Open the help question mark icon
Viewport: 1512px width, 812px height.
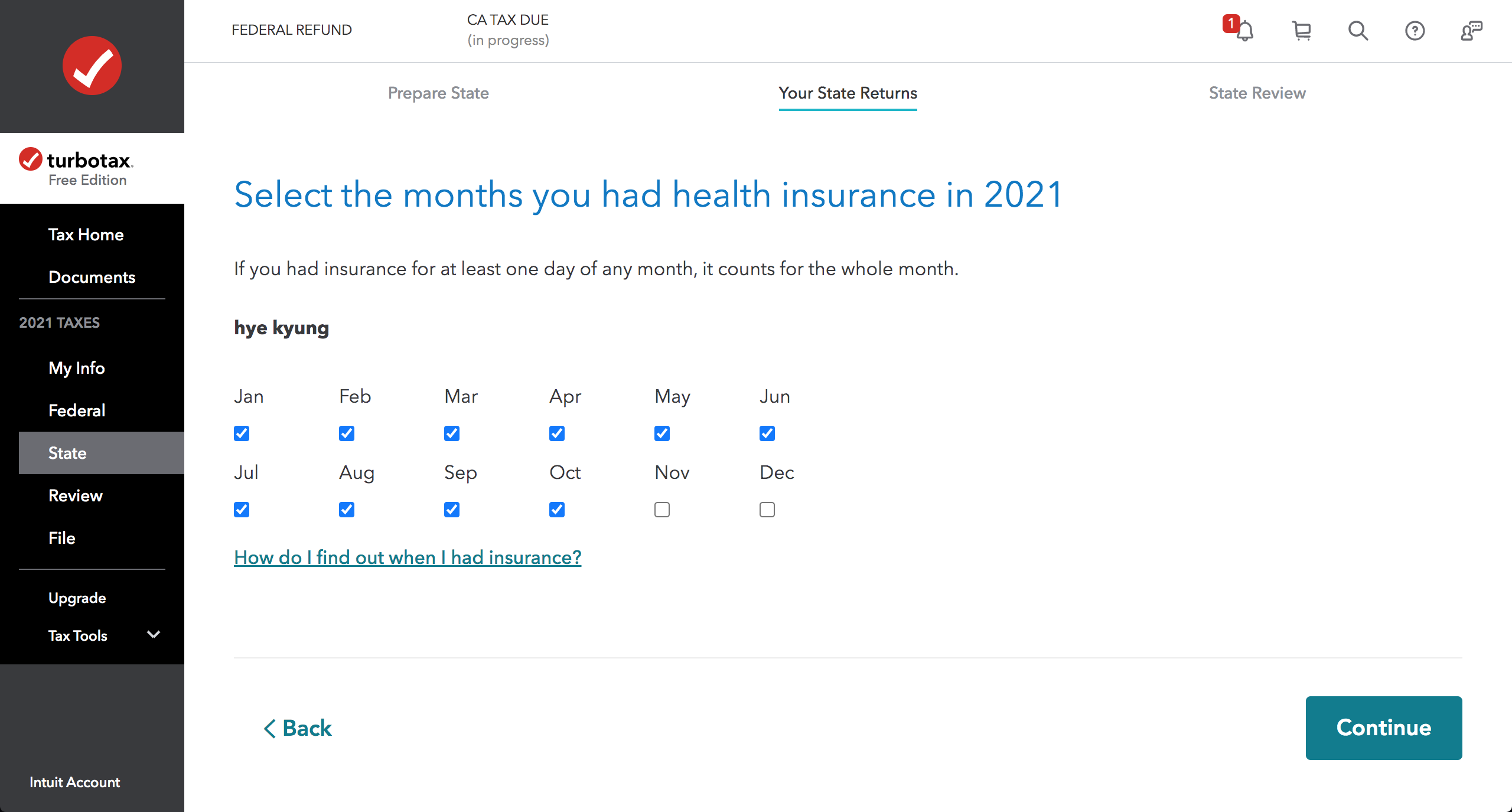[1415, 31]
